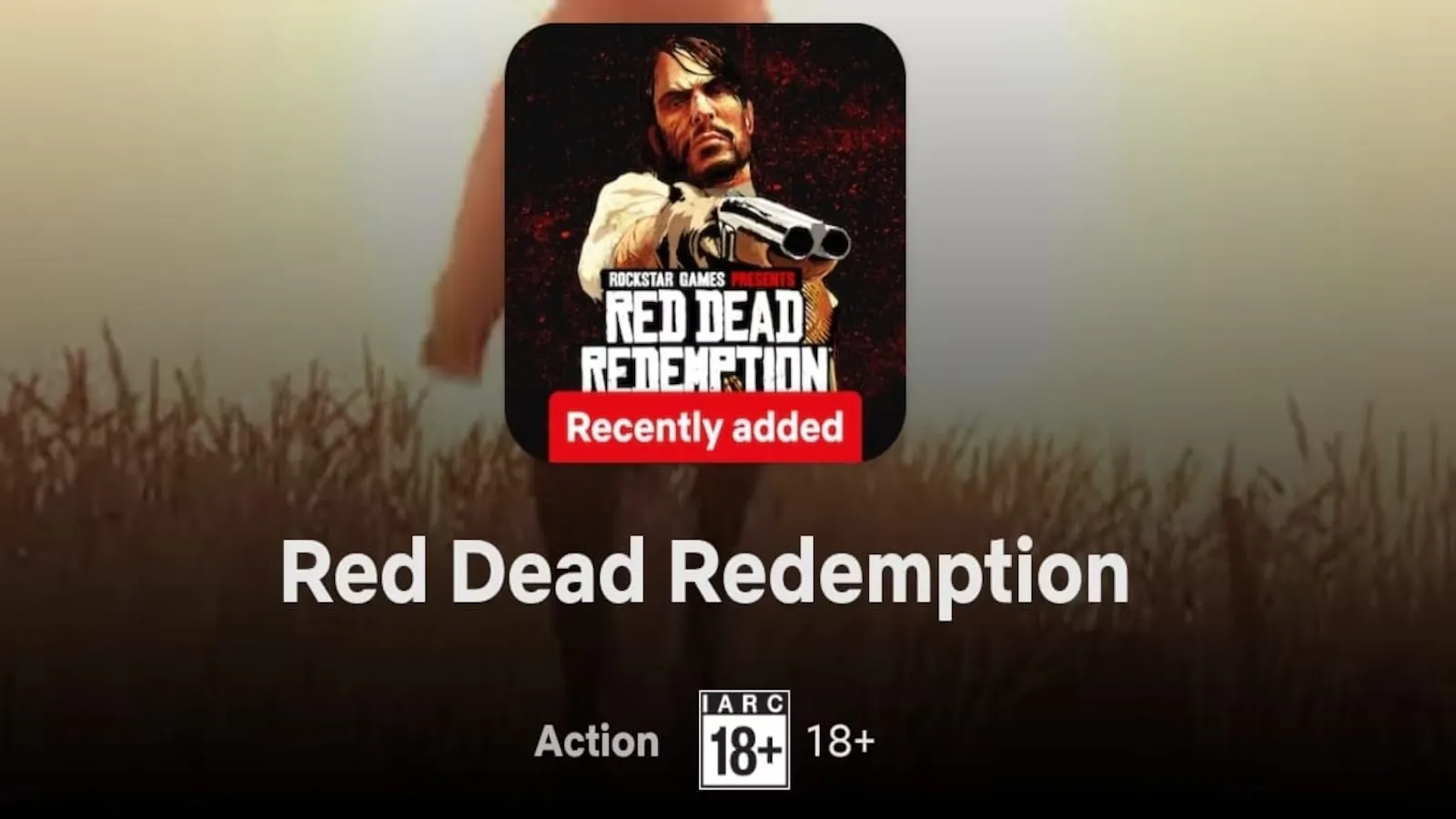
Task: Click the 18+ numerals inside the IARC box
Action: click(x=745, y=752)
